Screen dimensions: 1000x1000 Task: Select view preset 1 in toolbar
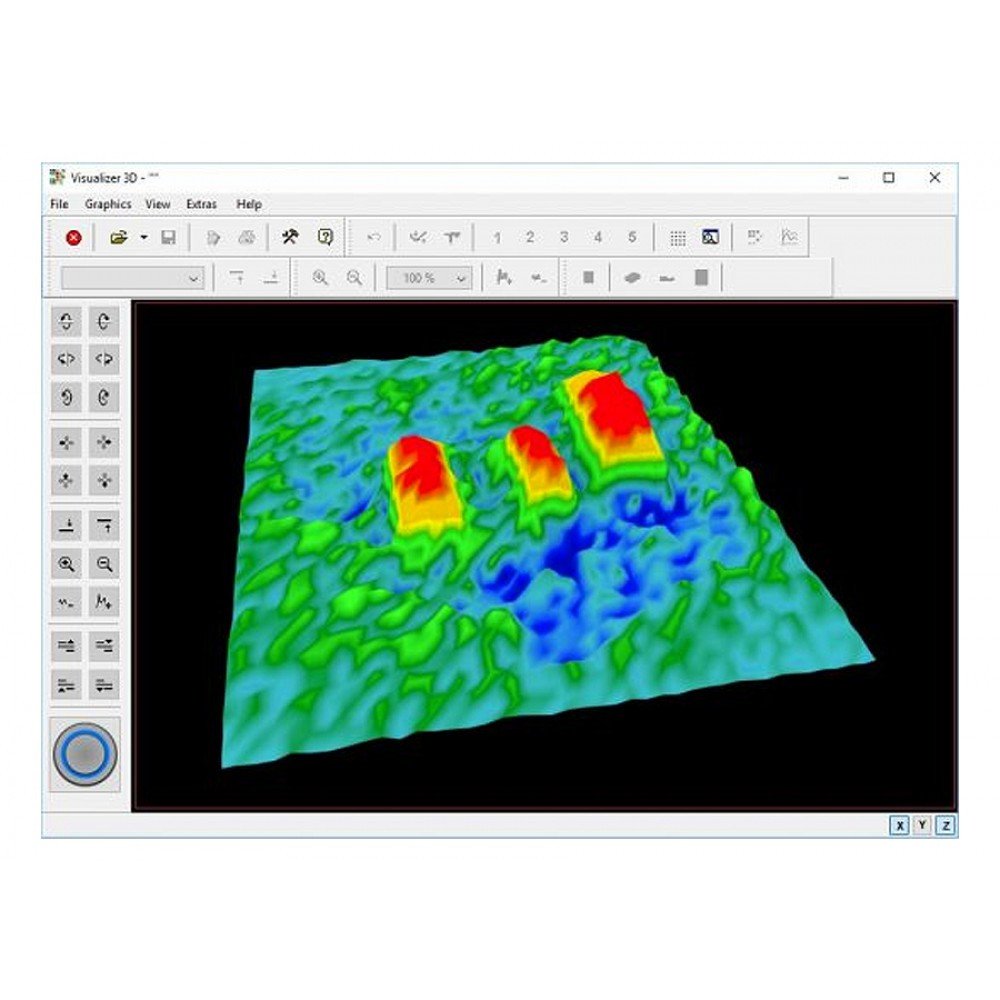point(497,238)
